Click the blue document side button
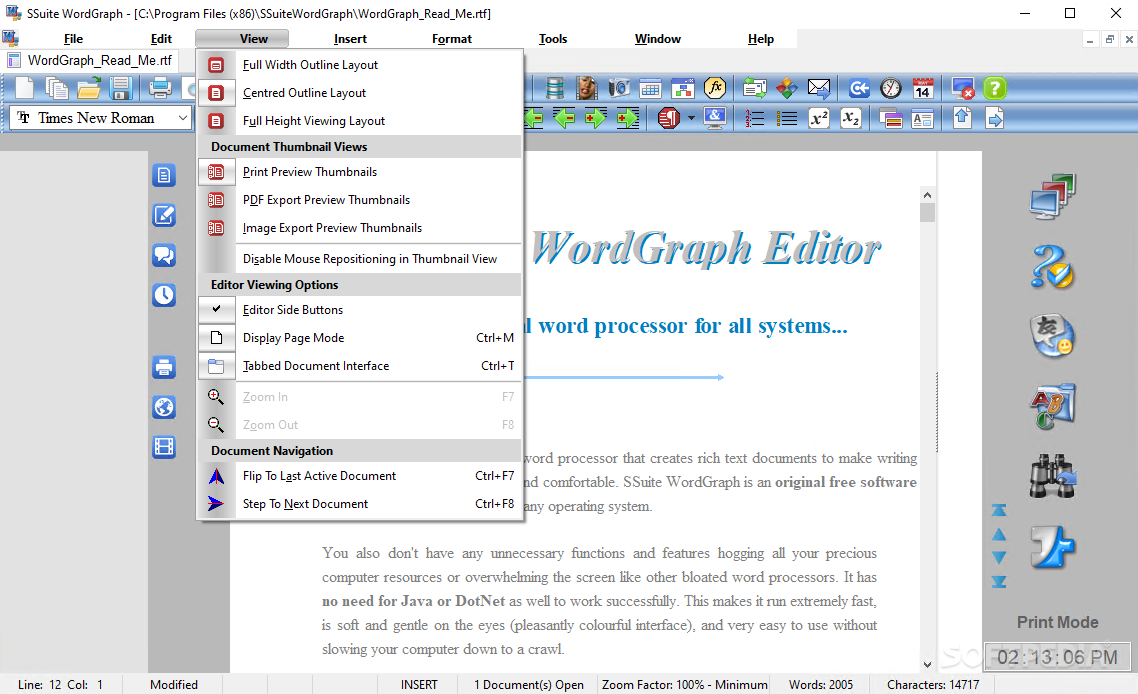1138x694 pixels. [164, 175]
